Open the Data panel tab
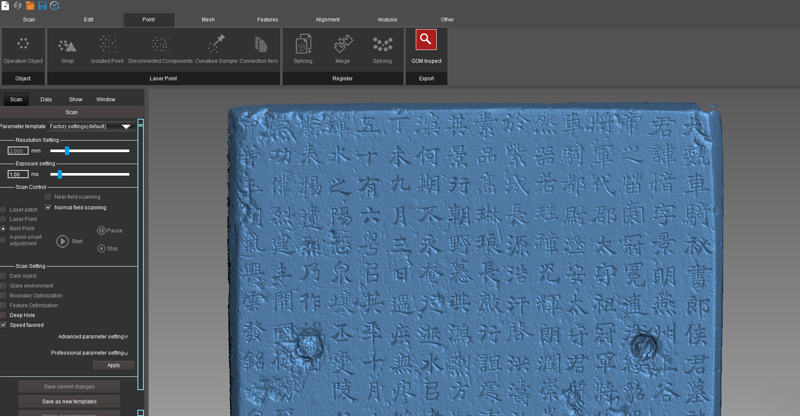800x417 pixels. (x=46, y=100)
